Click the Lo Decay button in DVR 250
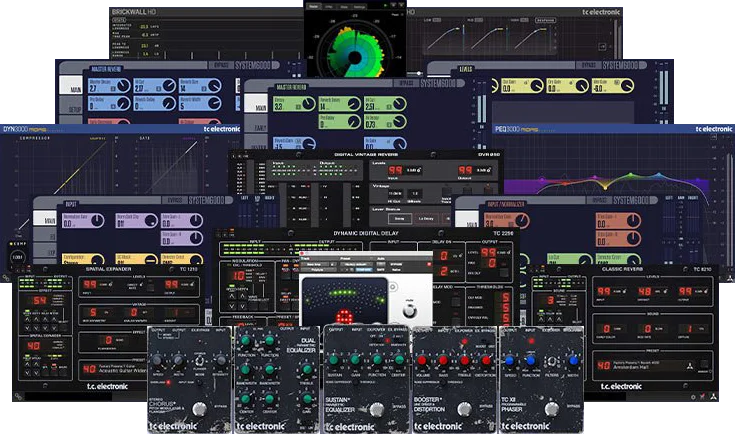 [x=426, y=218]
